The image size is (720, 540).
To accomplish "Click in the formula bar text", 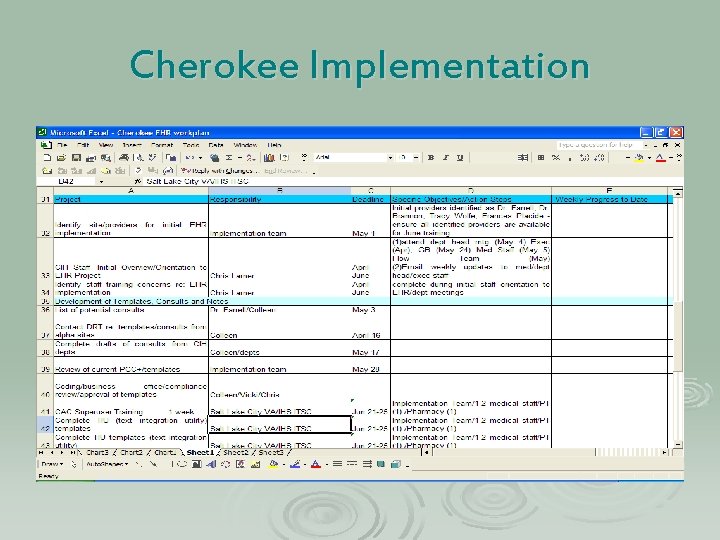I will click(197, 181).
